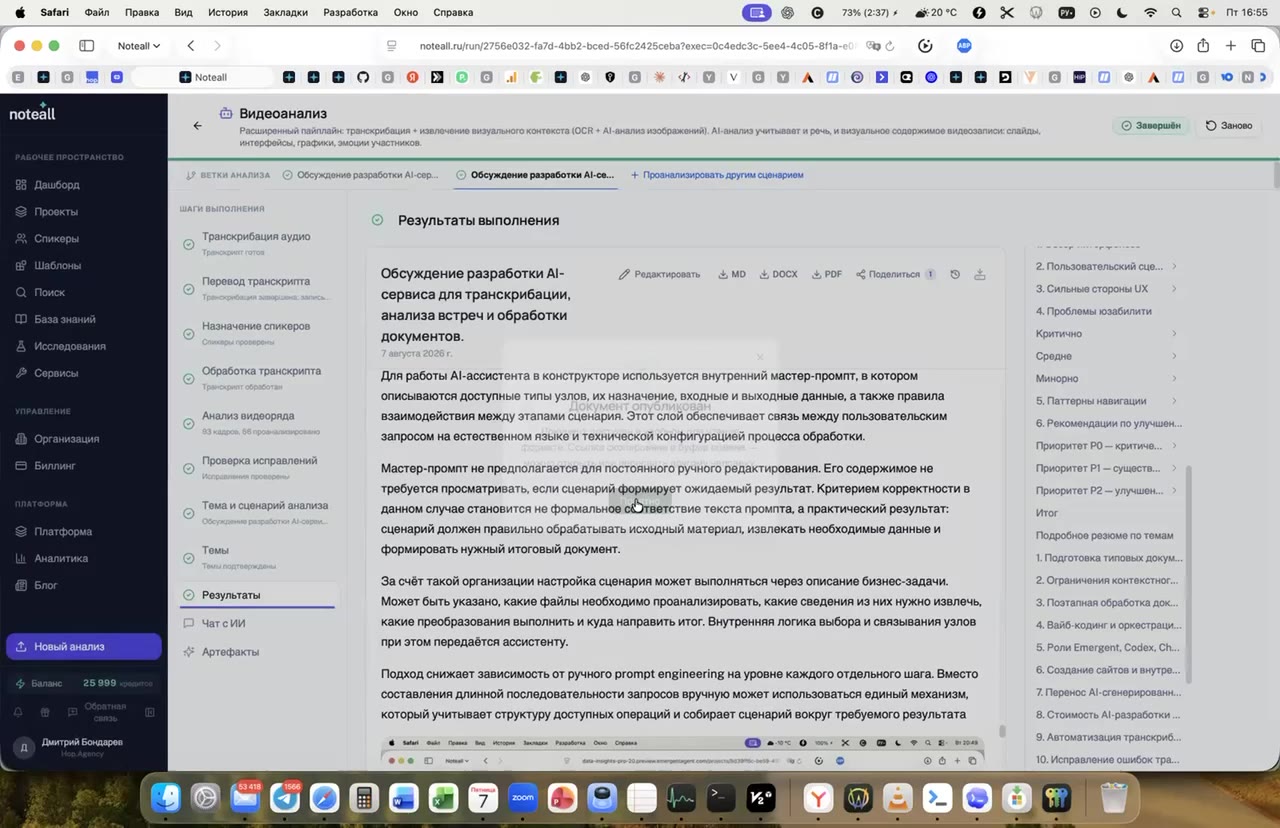Expand Критично outline chevron
This screenshot has width=1280, height=828.
click(1174, 334)
